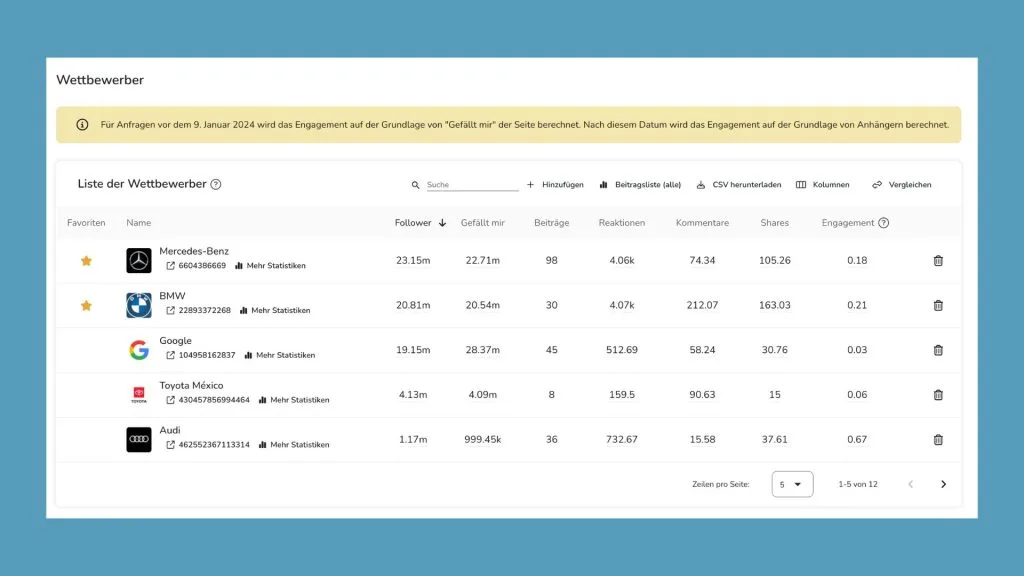Click the 23.15m follower value
Image resolution: width=1024 pixels, height=576 pixels.
tap(413, 261)
